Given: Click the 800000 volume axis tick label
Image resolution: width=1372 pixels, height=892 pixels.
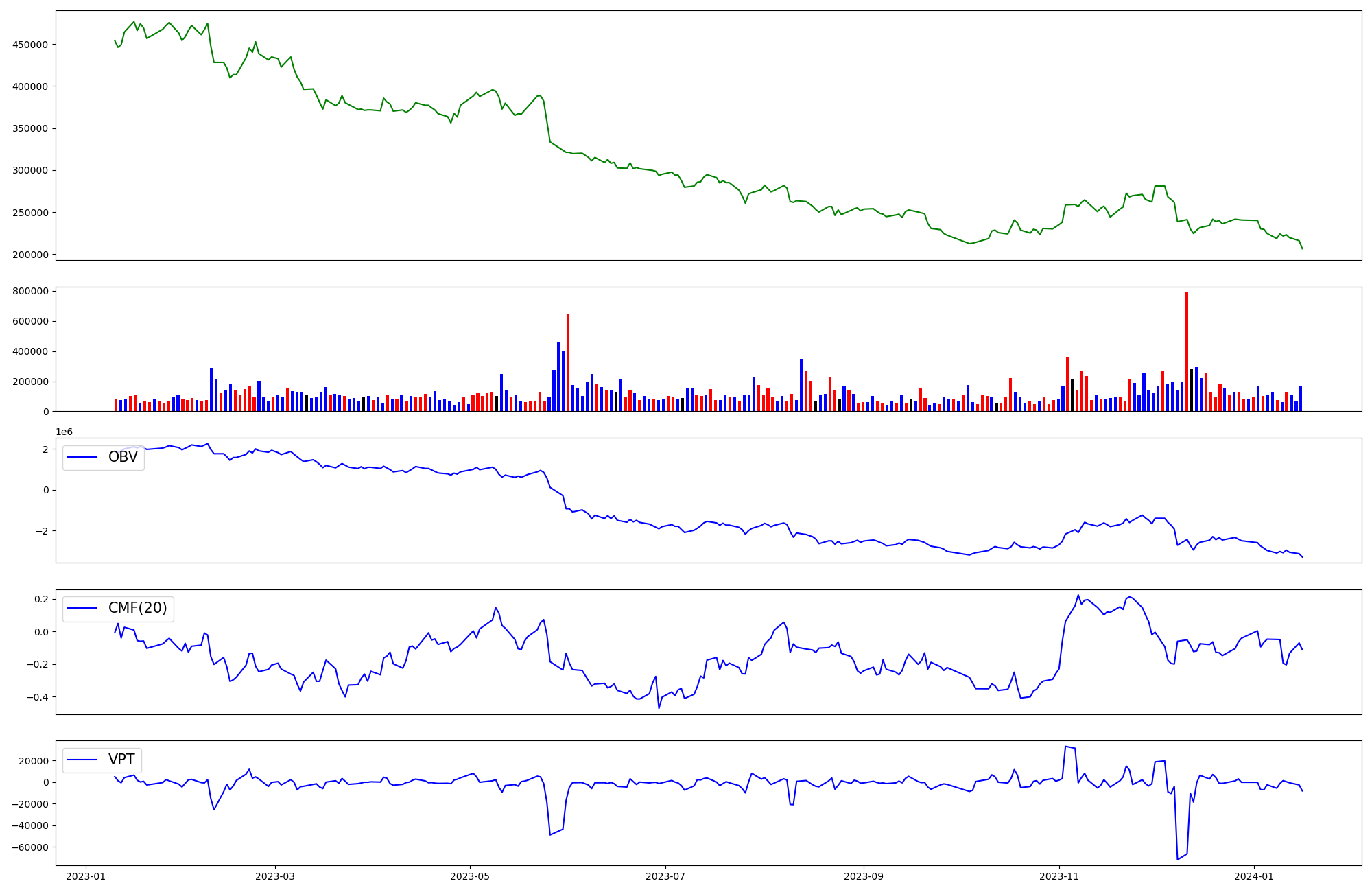Looking at the screenshot, I should coord(30,291).
